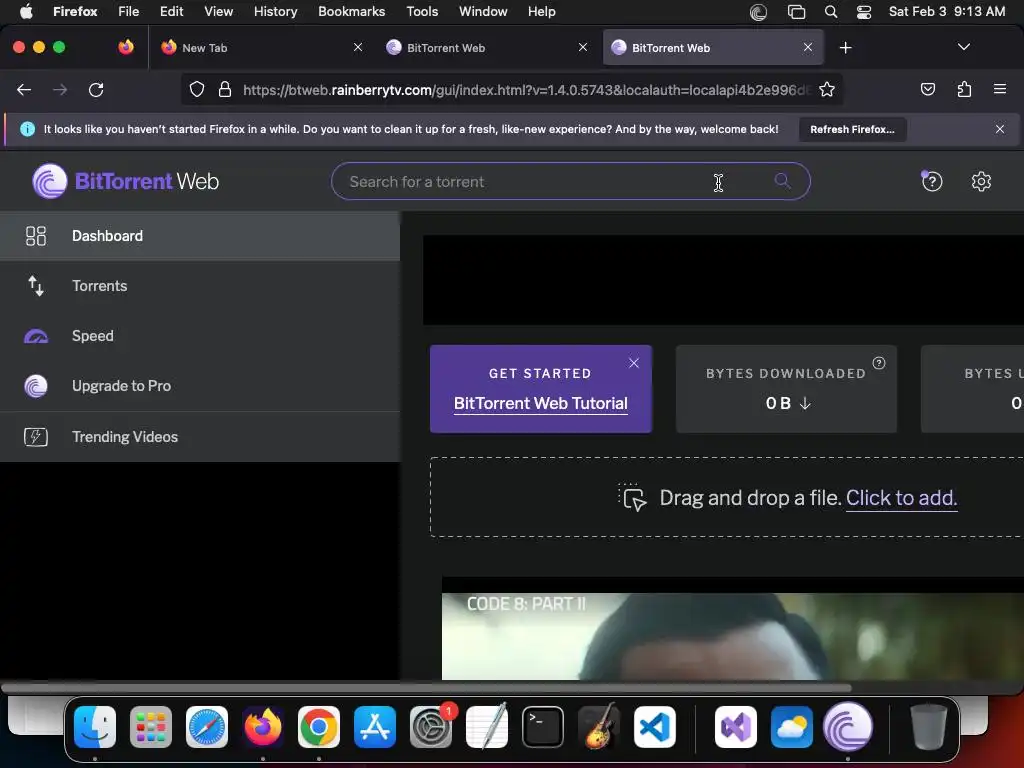Open BitTorrent Web app in the Dock
The width and height of the screenshot is (1024, 768).
coord(848,727)
